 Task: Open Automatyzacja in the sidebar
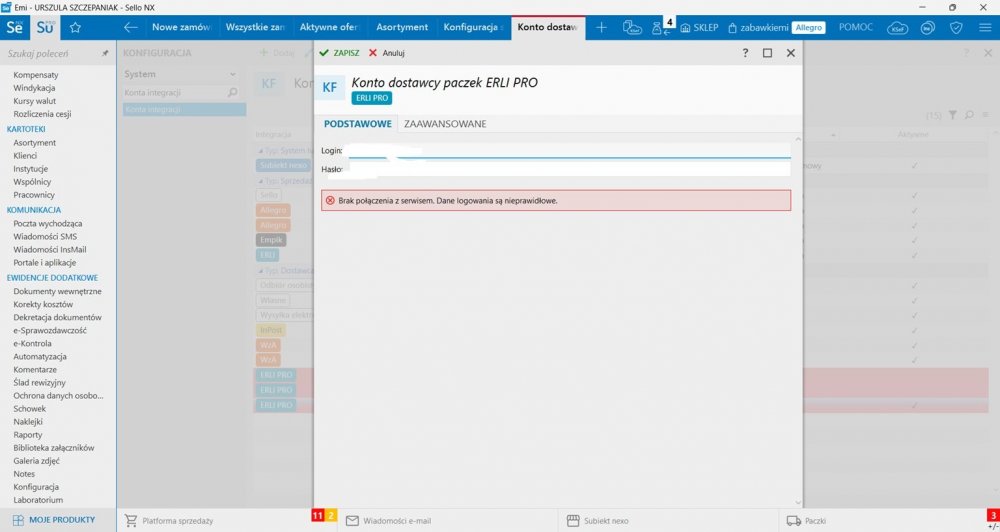click(40, 357)
